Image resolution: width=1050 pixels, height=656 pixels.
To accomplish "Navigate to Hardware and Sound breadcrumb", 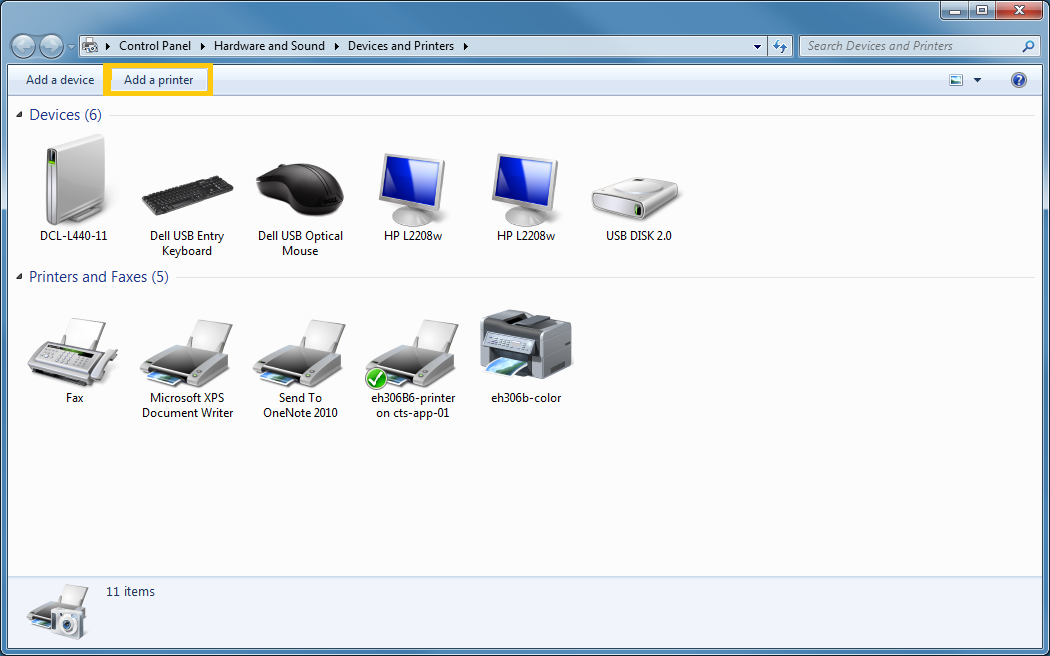I will click(x=269, y=45).
